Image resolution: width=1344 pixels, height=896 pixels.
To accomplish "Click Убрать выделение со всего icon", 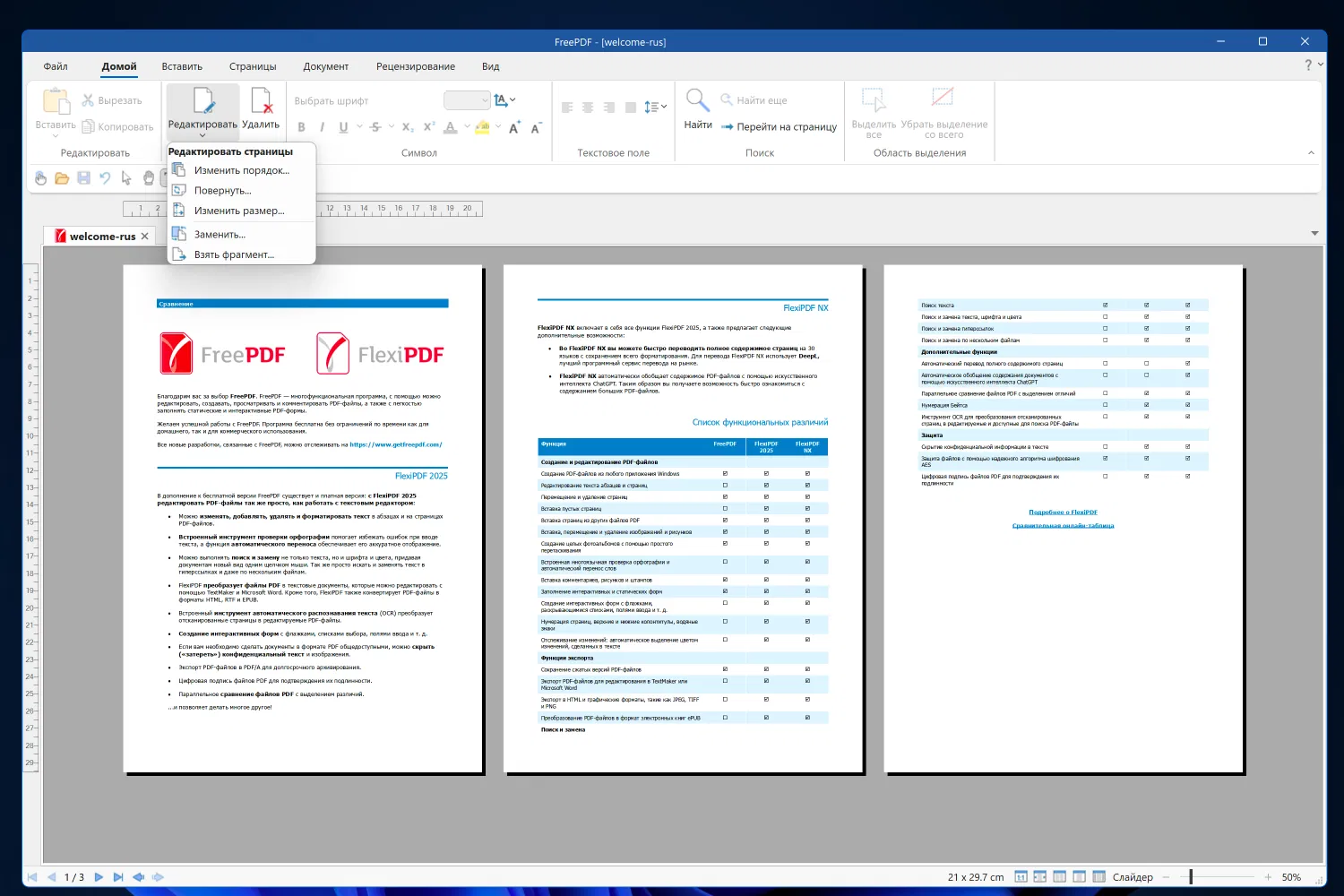I will point(943,97).
